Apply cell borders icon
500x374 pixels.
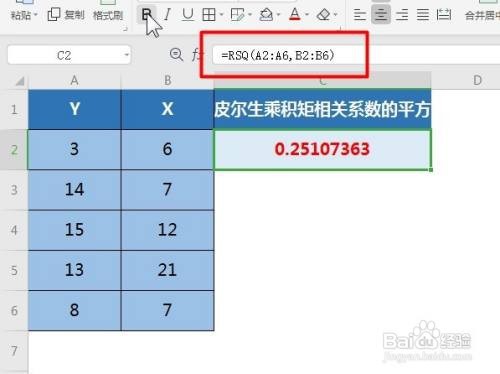[209, 15]
